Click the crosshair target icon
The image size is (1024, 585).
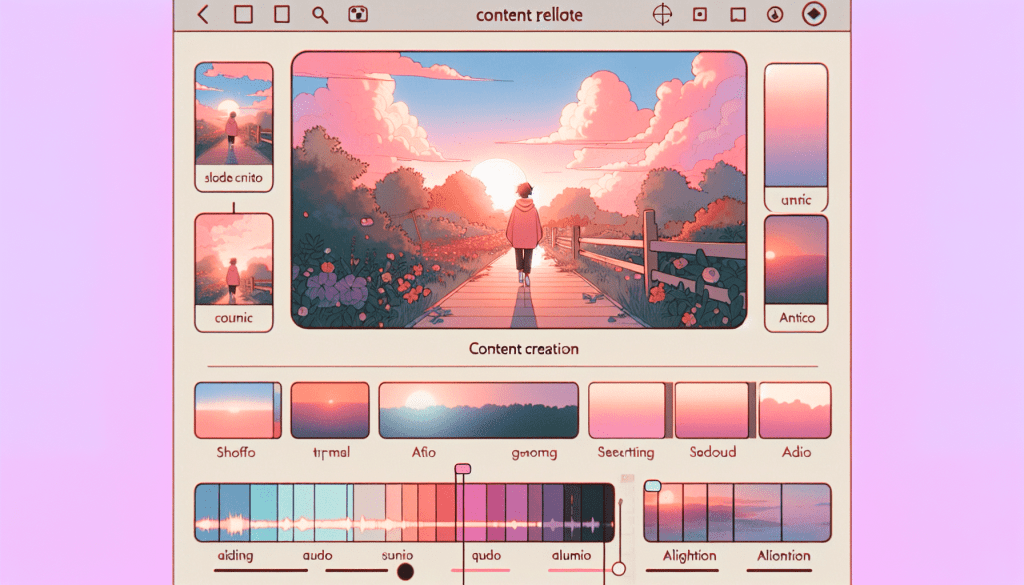(x=662, y=14)
